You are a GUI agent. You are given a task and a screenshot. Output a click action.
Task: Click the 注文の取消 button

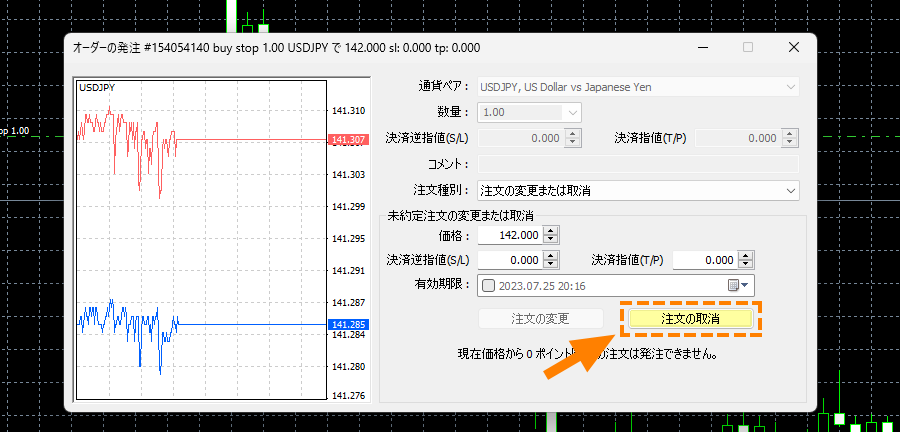point(690,318)
